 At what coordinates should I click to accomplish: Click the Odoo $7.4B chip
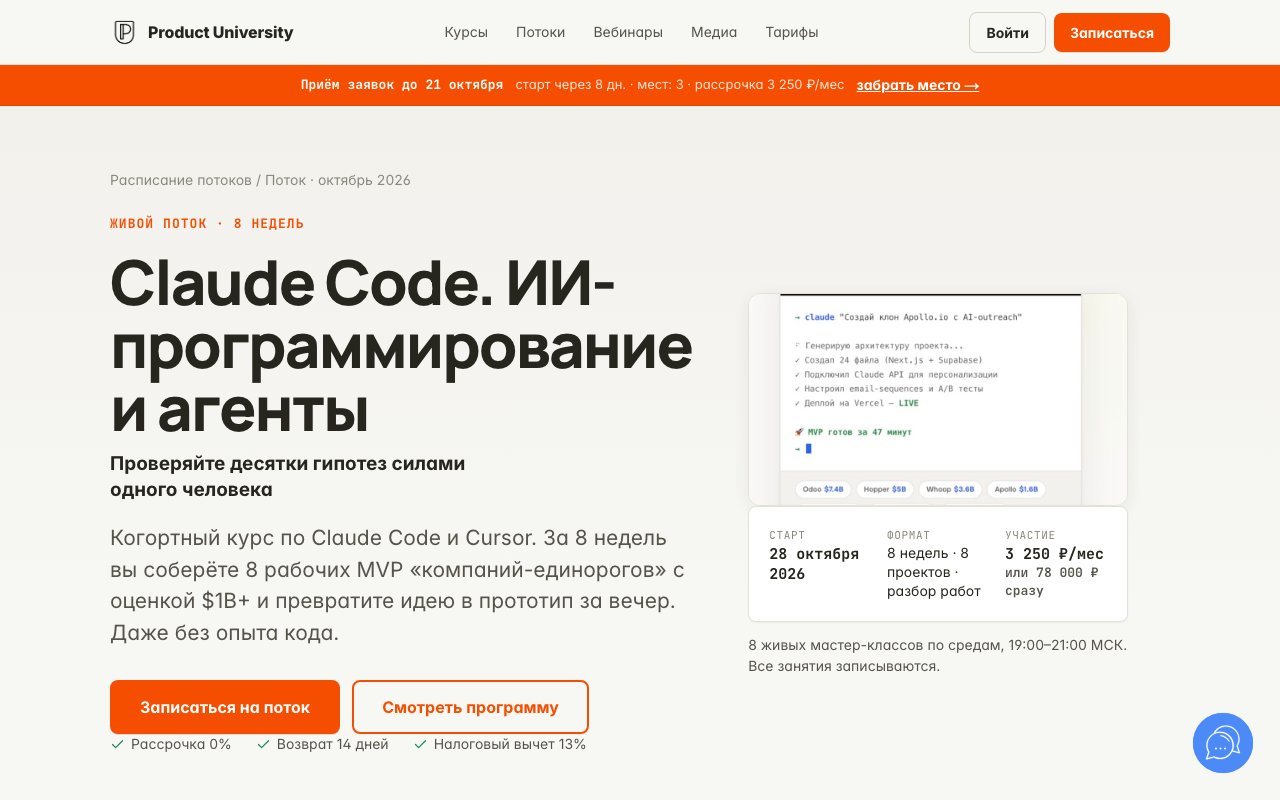pyautogui.click(x=823, y=490)
